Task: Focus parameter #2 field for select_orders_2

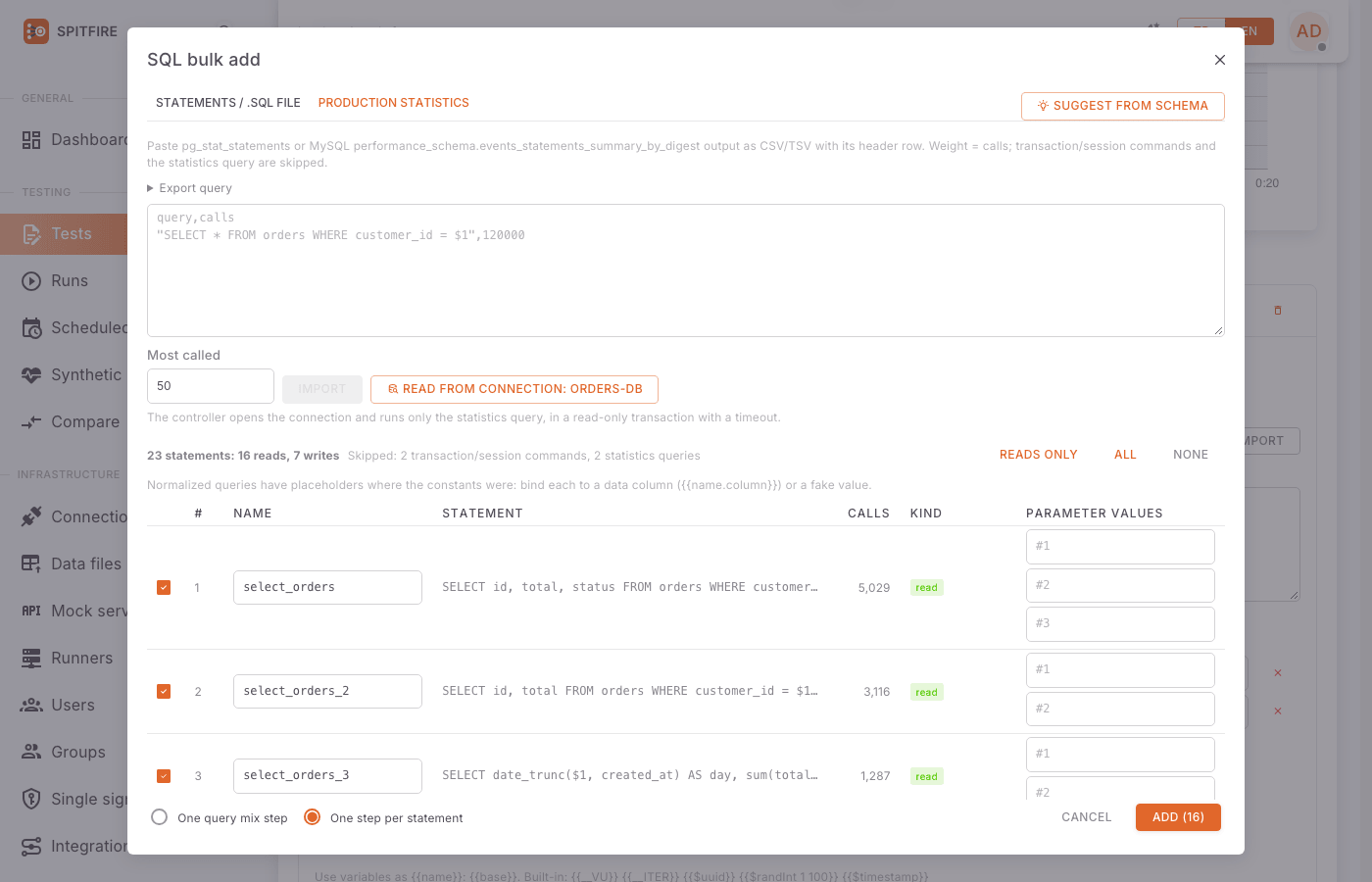Action: tap(1120, 709)
